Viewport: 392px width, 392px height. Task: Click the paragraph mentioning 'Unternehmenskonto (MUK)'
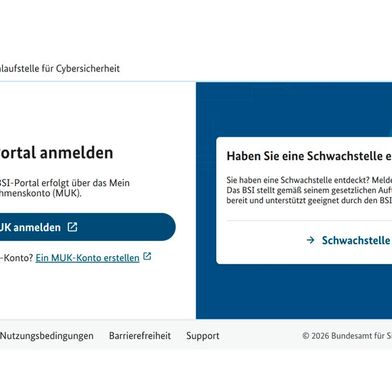tap(65, 188)
